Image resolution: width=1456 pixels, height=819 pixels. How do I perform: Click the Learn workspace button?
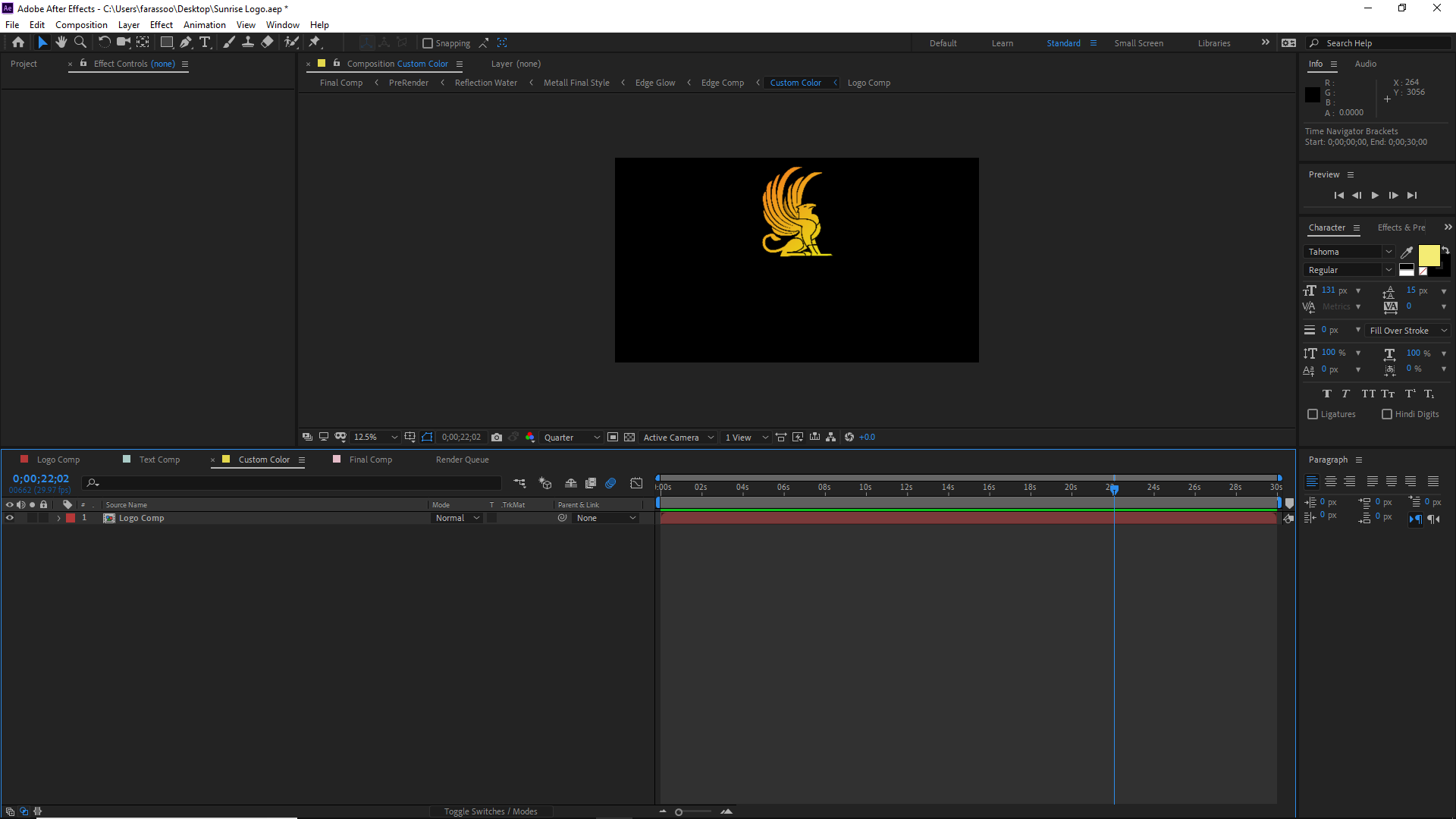[x=1002, y=43]
